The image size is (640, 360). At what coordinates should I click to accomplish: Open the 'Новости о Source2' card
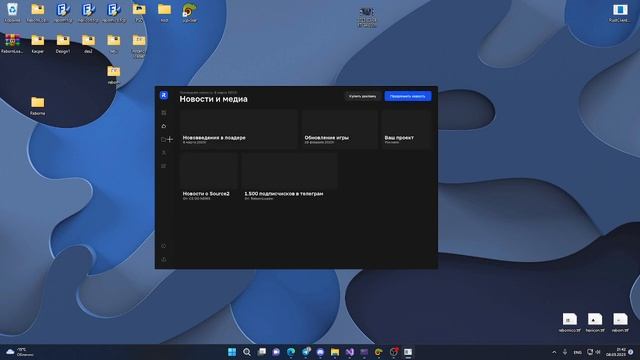click(x=209, y=177)
